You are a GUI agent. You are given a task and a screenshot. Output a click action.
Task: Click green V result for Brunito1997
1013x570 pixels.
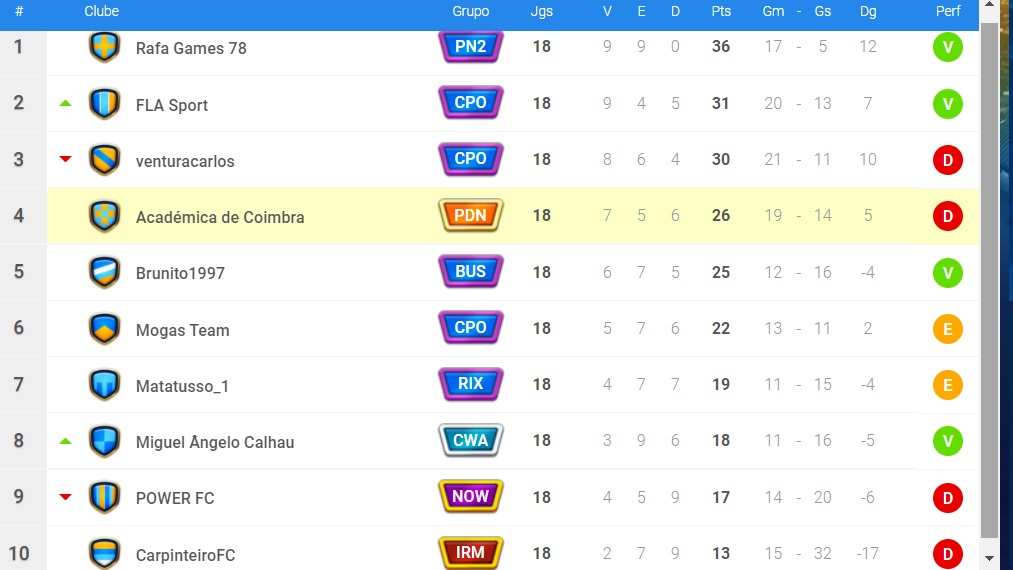click(948, 273)
